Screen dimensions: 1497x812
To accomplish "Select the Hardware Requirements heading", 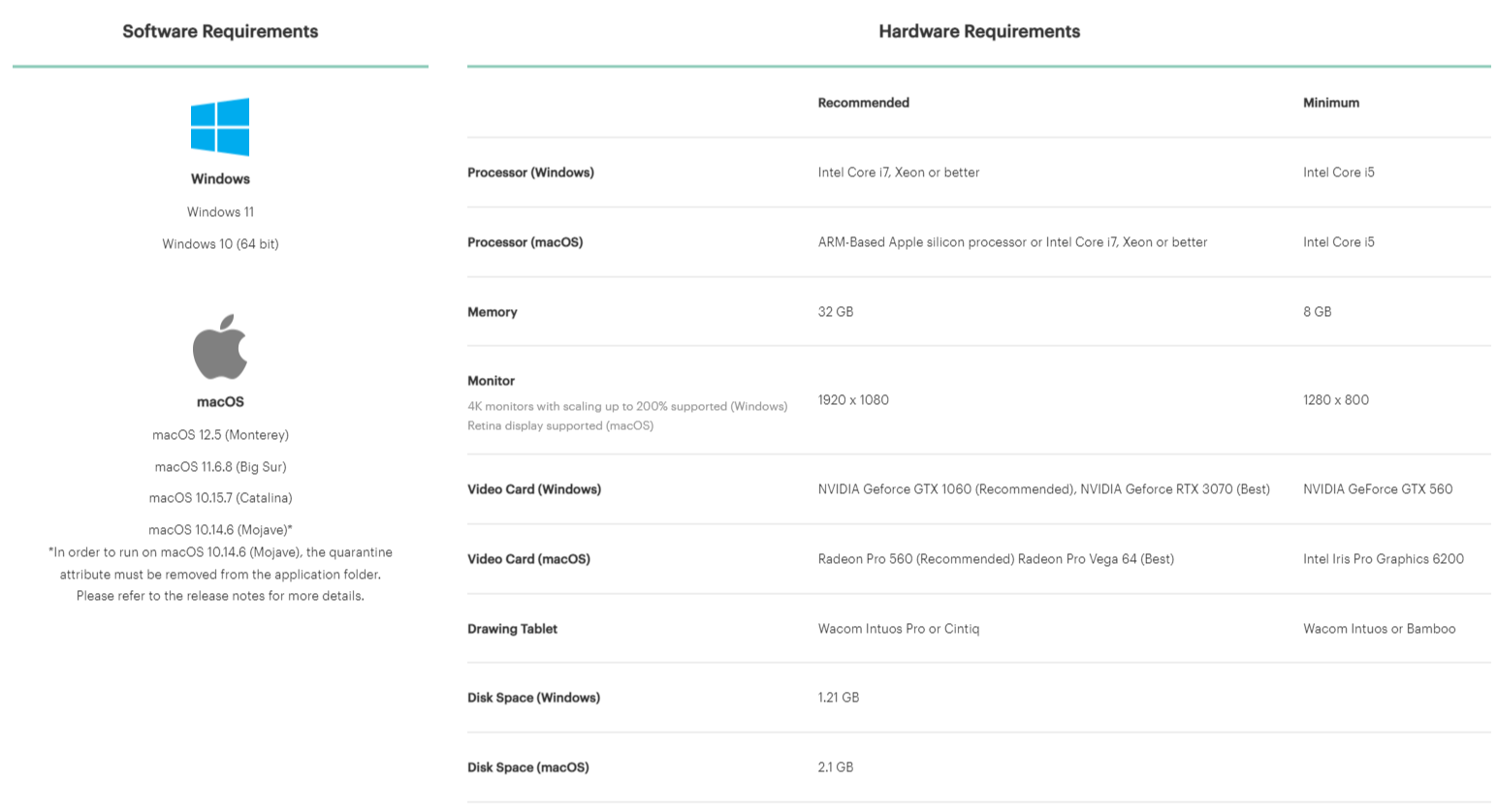I will [979, 31].
